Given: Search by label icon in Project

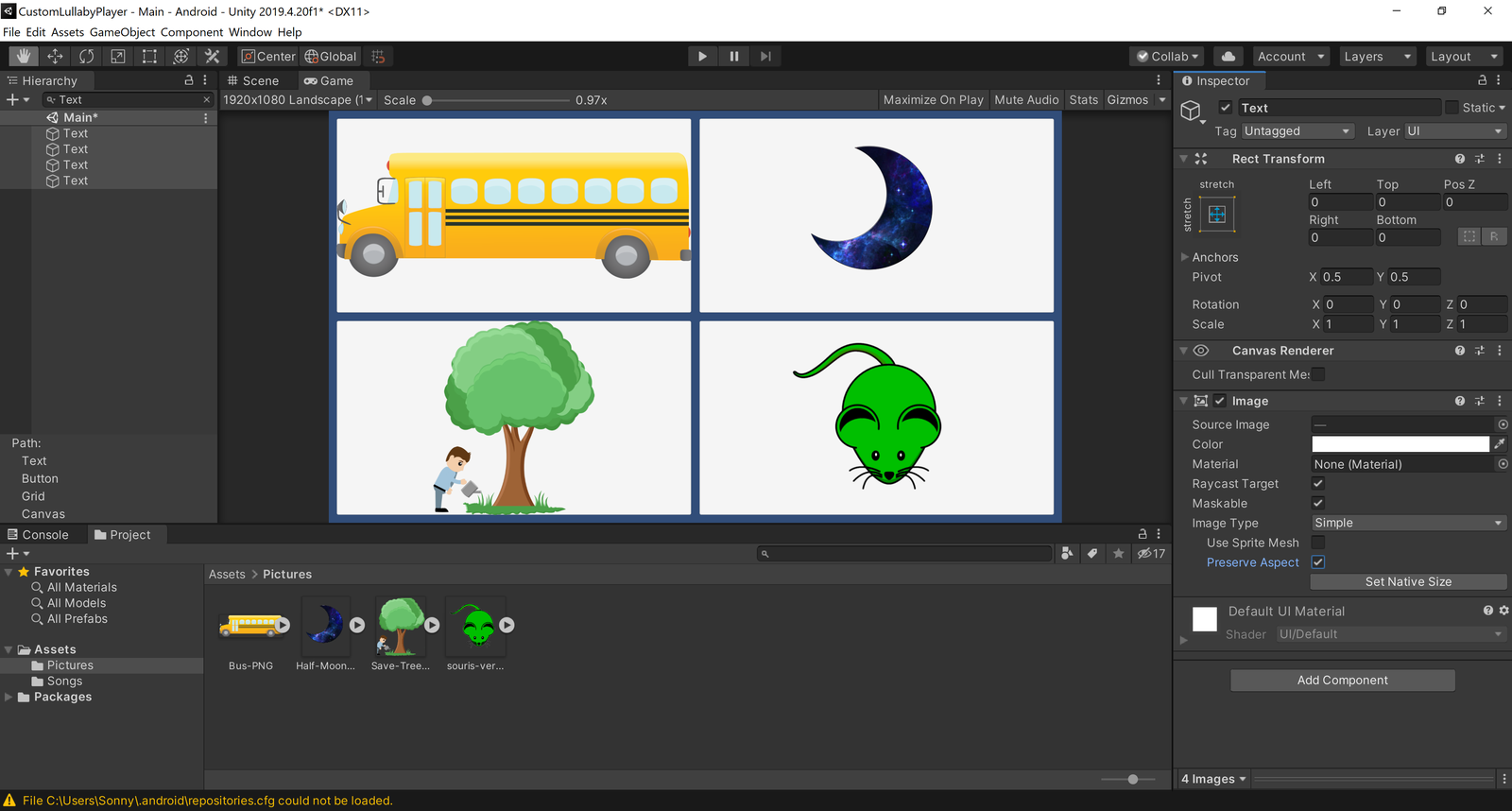Looking at the screenshot, I should click(x=1092, y=554).
